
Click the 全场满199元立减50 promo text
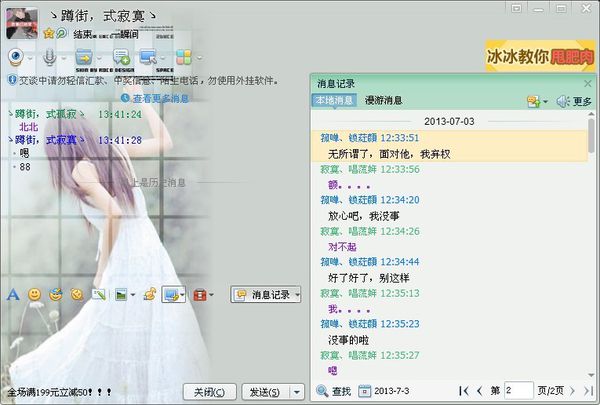click(x=59, y=392)
